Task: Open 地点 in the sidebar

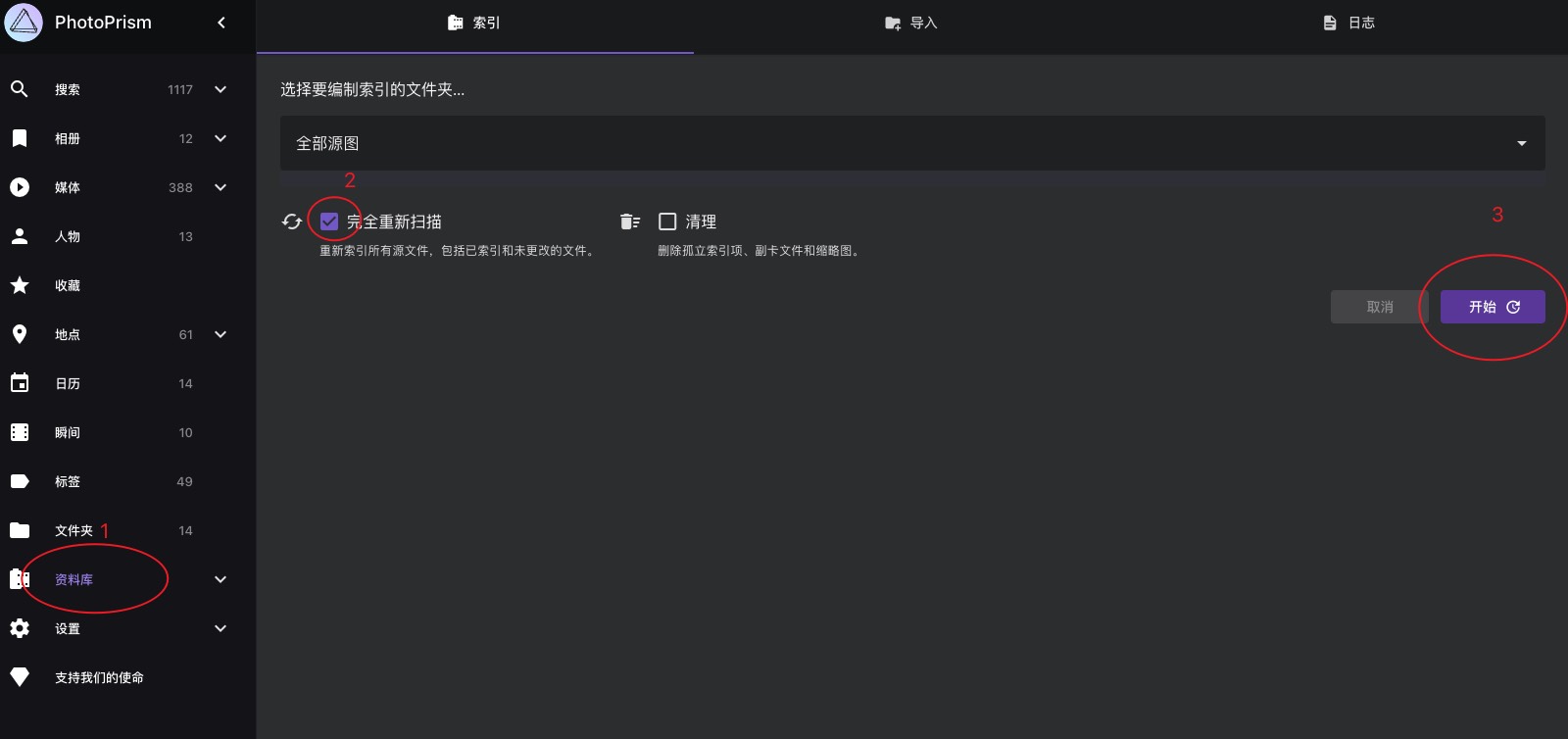Action: point(68,334)
